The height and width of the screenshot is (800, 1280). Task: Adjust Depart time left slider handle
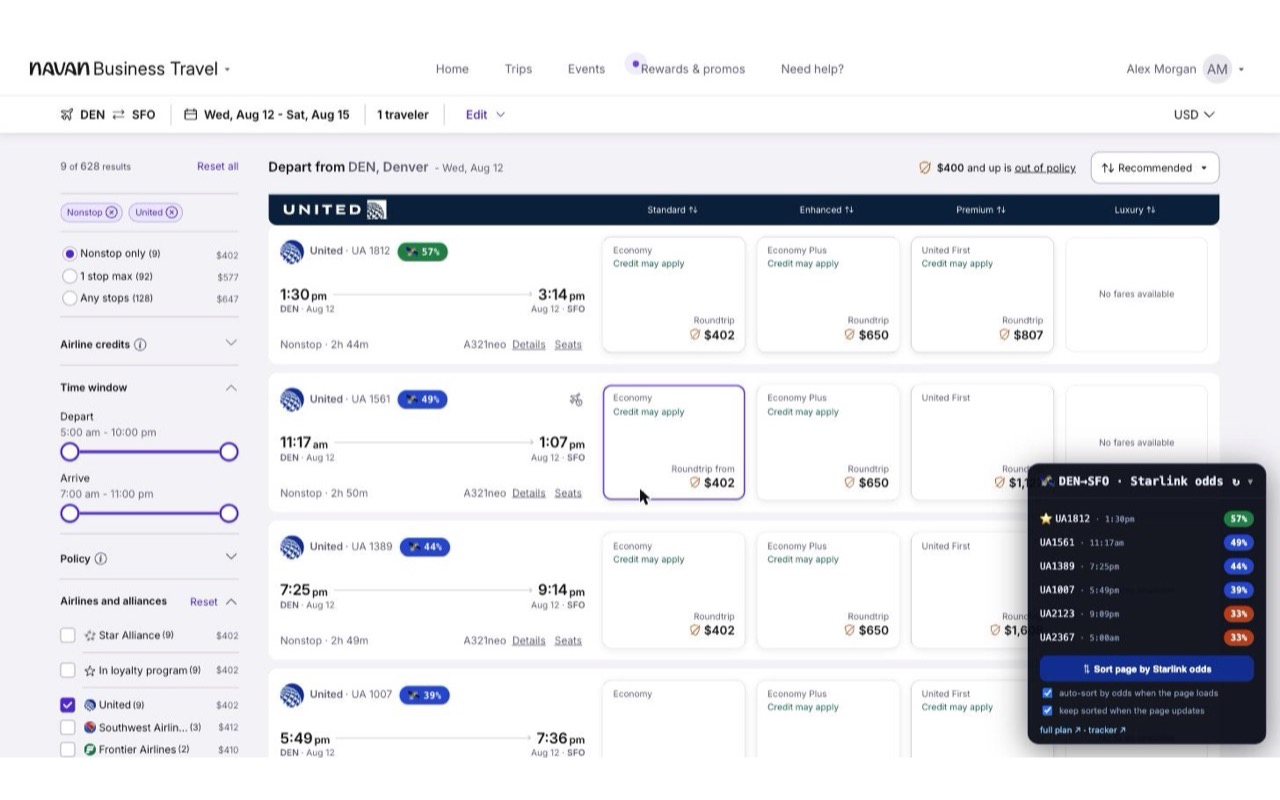tap(70, 452)
